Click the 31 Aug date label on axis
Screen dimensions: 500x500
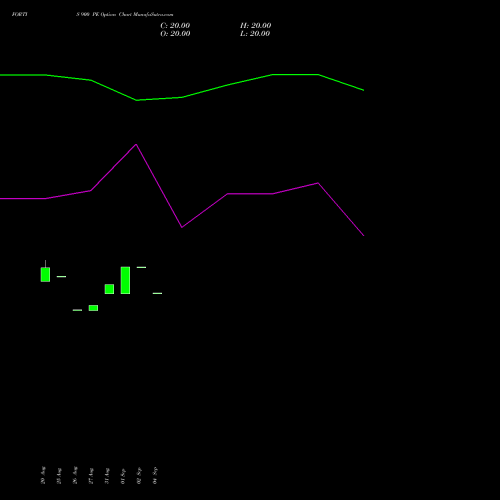click(x=107, y=476)
